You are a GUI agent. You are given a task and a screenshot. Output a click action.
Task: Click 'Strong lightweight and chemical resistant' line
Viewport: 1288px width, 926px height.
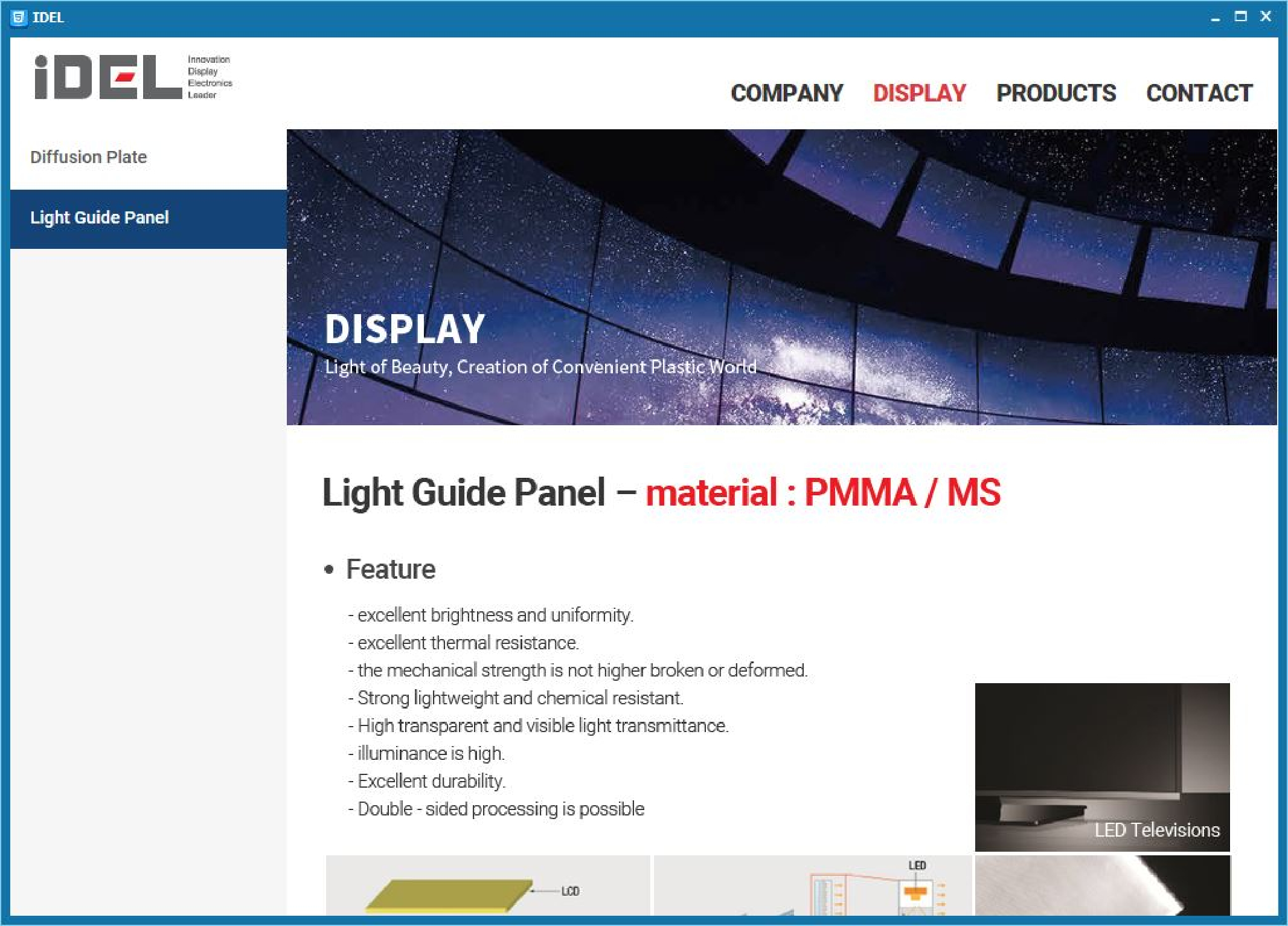516,698
